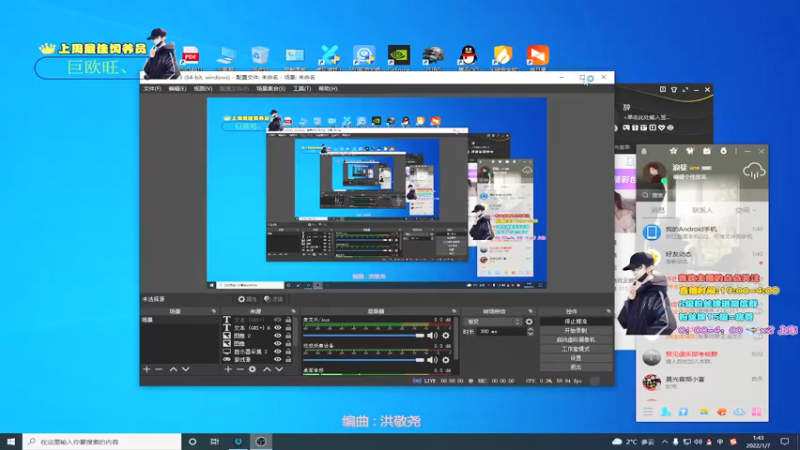Remove scene with the minus icon
Screen dimensions: 800x450
(159, 369)
